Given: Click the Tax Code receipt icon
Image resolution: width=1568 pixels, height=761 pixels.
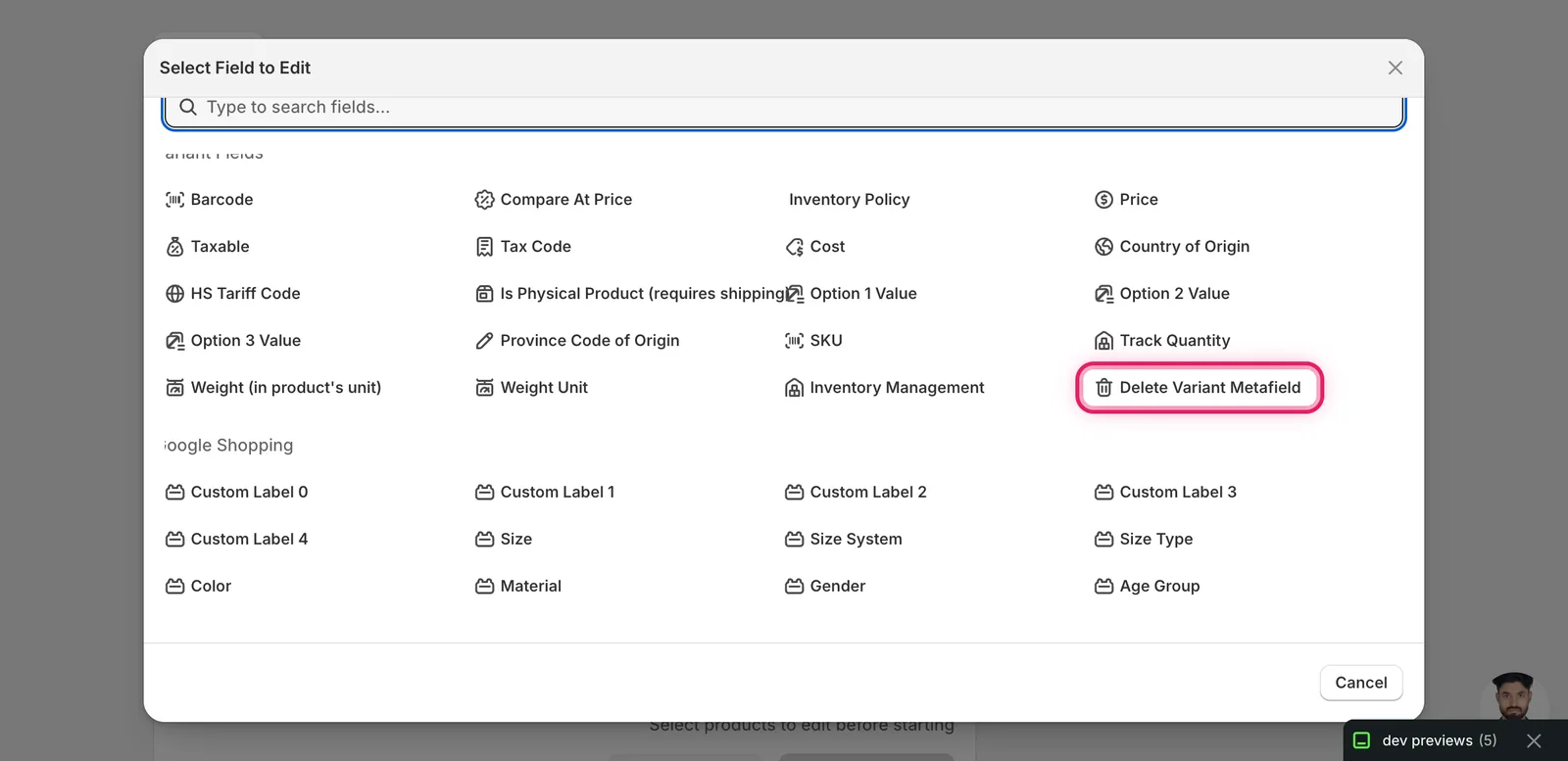Looking at the screenshot, I should (484, 247).
